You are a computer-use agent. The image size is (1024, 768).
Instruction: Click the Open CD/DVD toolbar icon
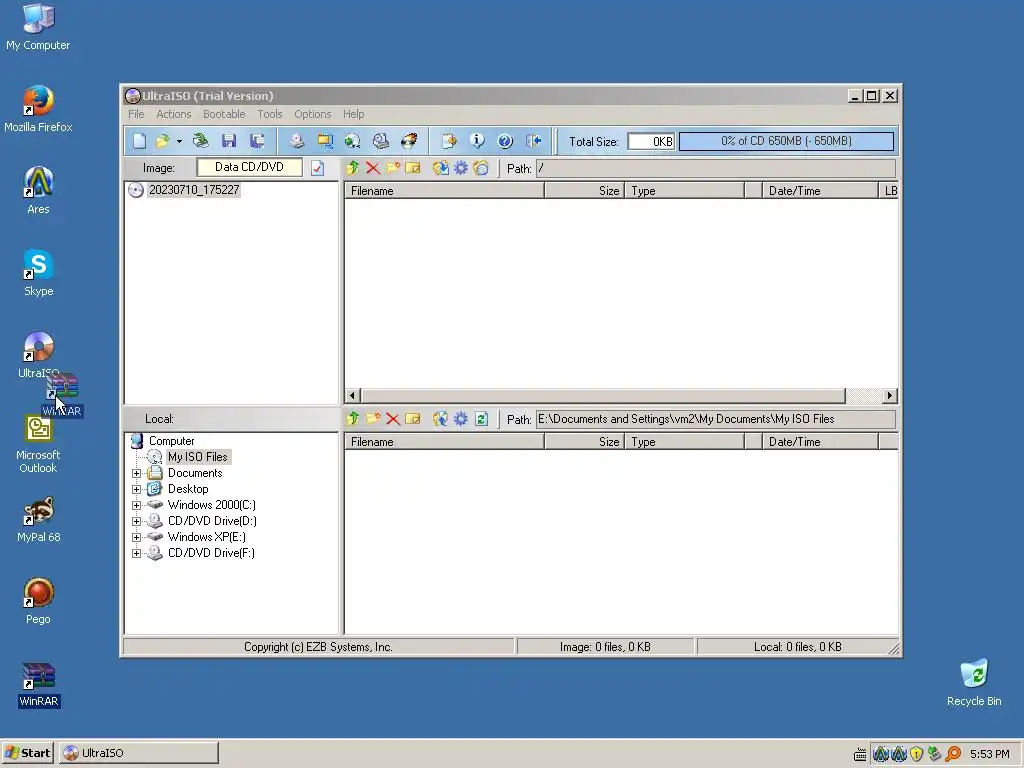[x=200, y=141]
